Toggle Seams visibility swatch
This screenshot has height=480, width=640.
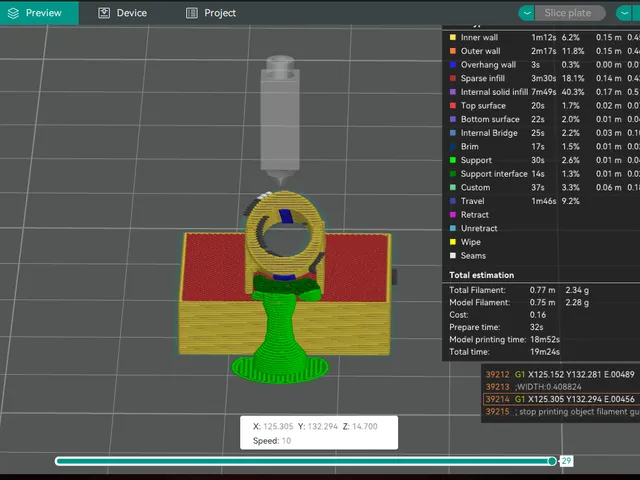click(x=453, y=256)
